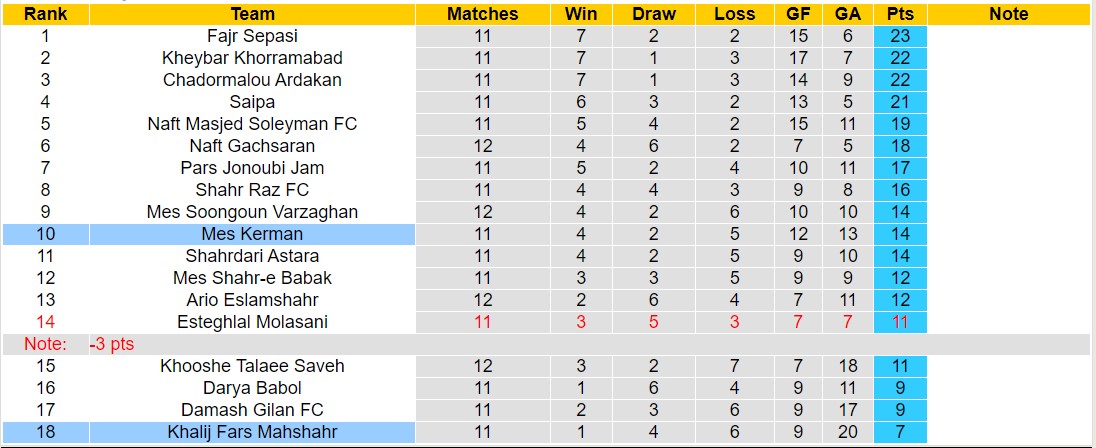
Task: Open Kheybar Khorramabad team page
Action: (252, 58)
